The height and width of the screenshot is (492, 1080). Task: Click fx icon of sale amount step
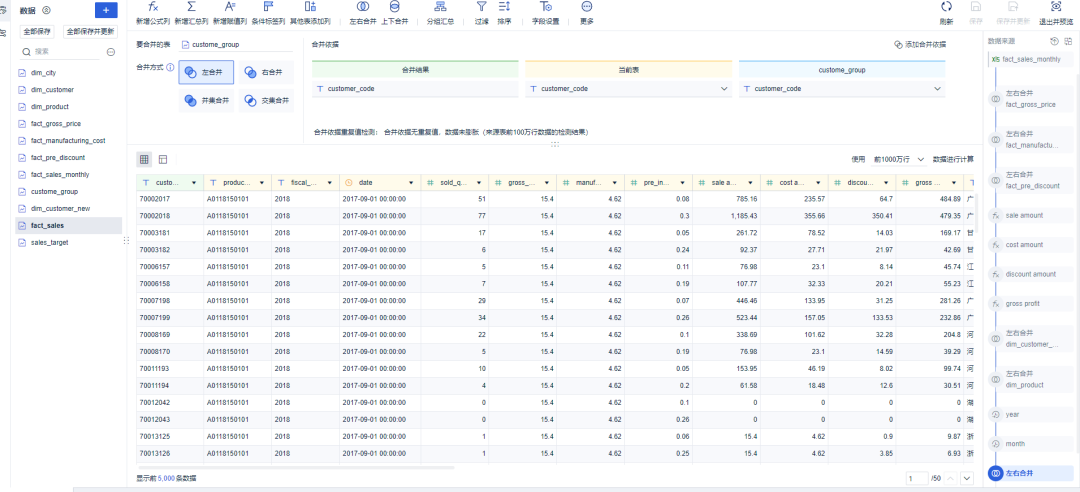tap(995, 216)
